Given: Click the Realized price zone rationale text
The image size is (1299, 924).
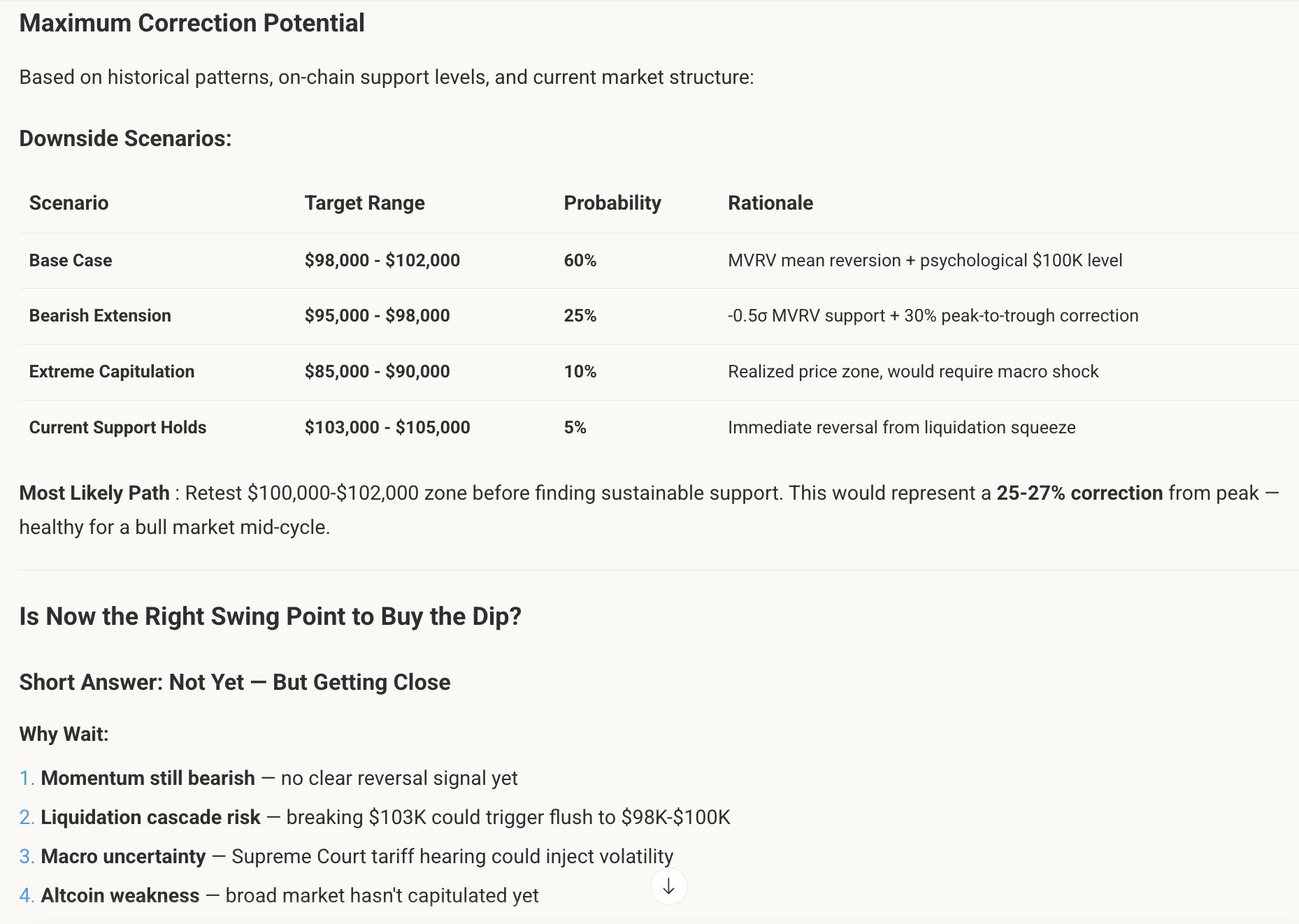Looking at the screenshot, I should pos(912,371).
